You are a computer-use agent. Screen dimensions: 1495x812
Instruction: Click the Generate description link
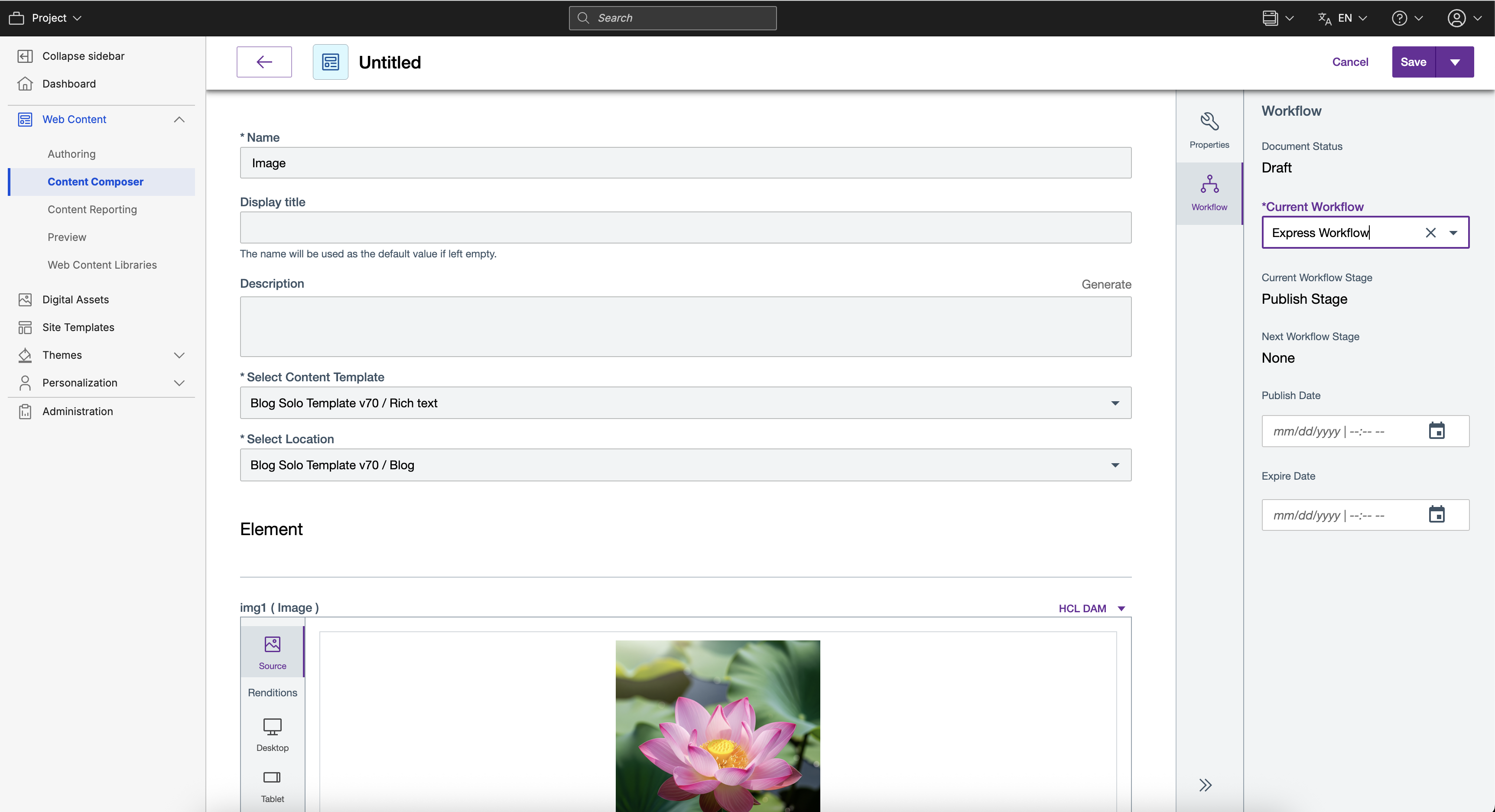point(1106,284)
